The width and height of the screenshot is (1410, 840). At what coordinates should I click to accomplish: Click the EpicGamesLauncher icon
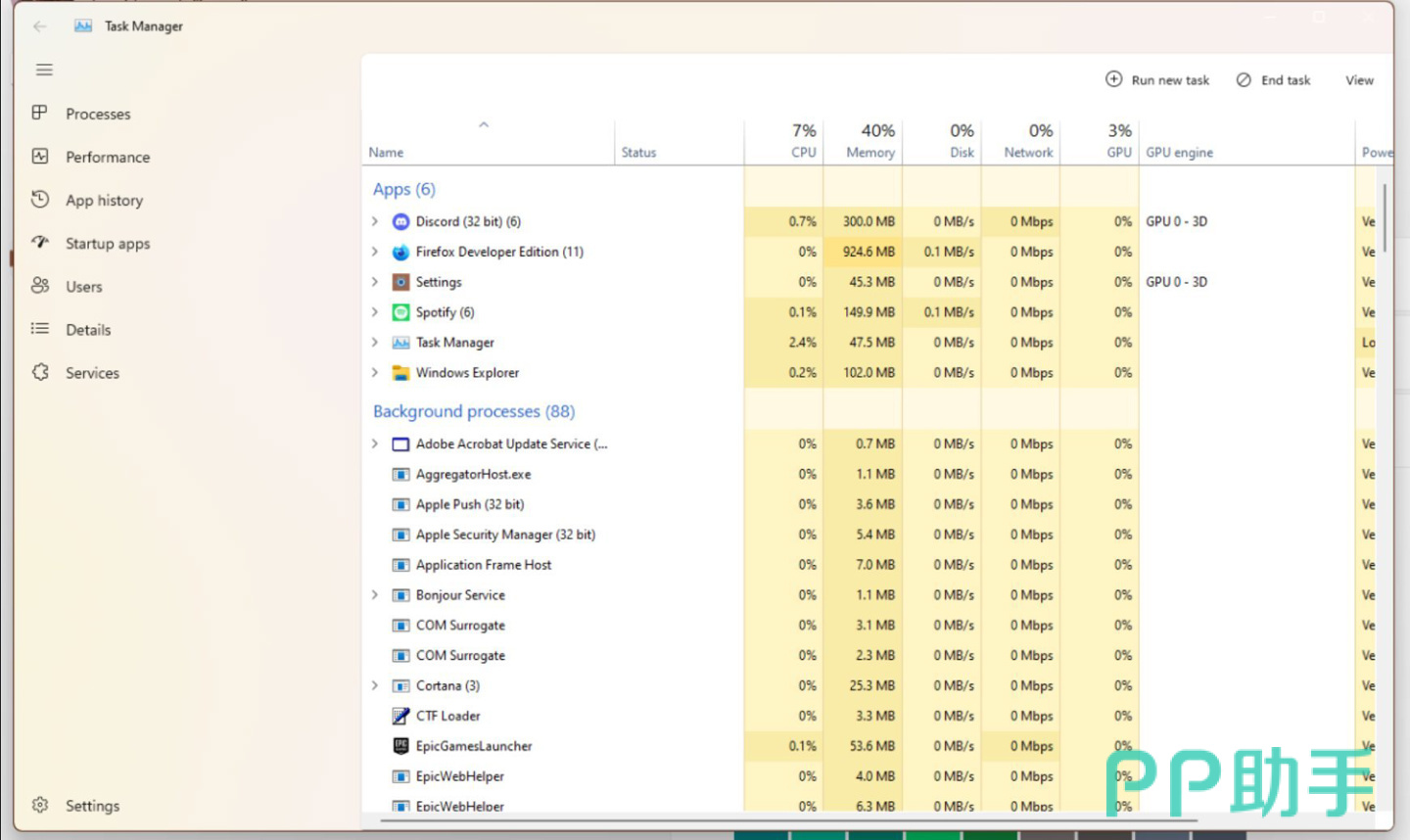click(x=400, y=746)
